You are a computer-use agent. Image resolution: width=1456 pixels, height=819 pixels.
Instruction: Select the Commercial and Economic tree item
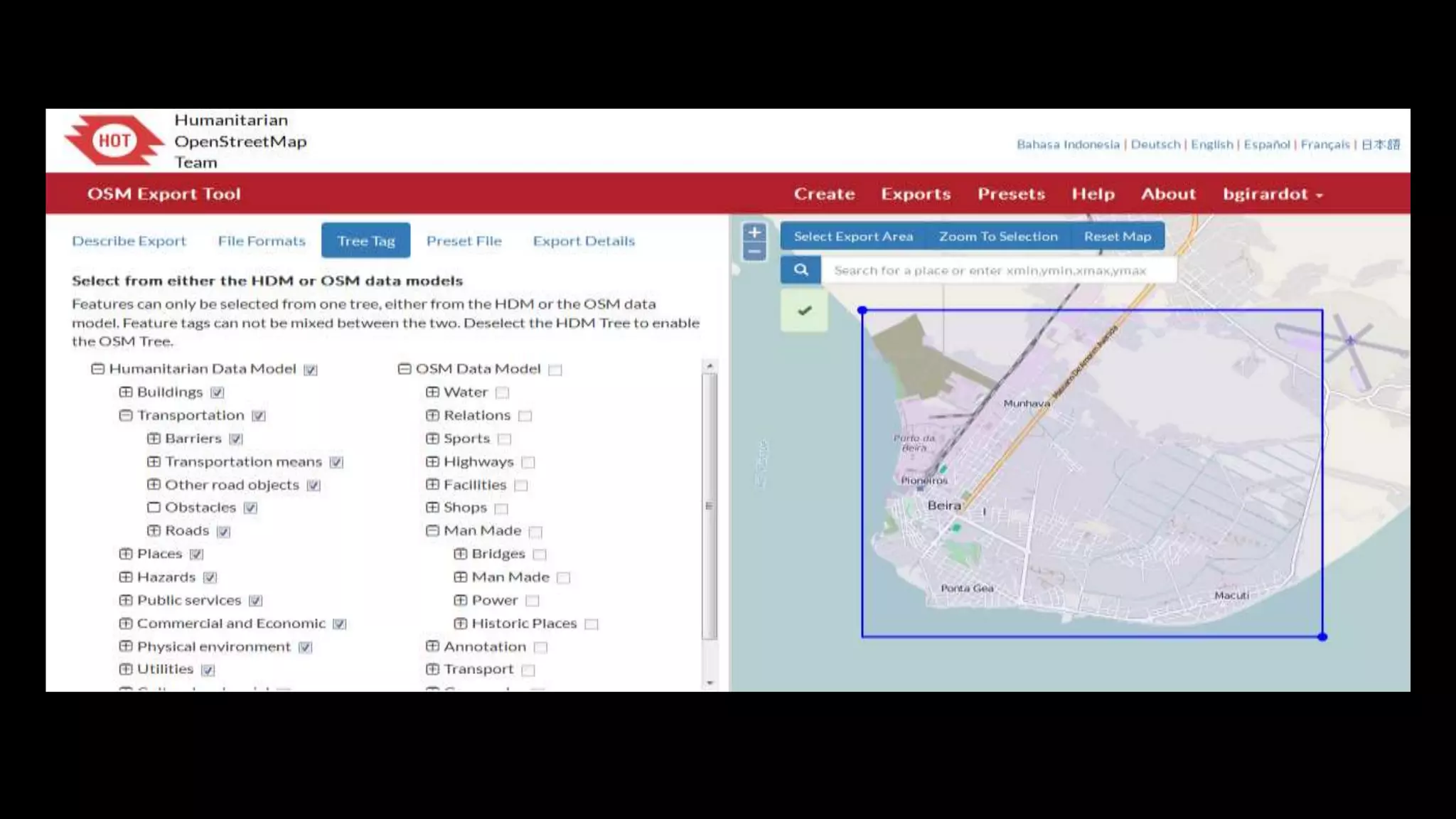pyautogui.click(x=231, y=623)
